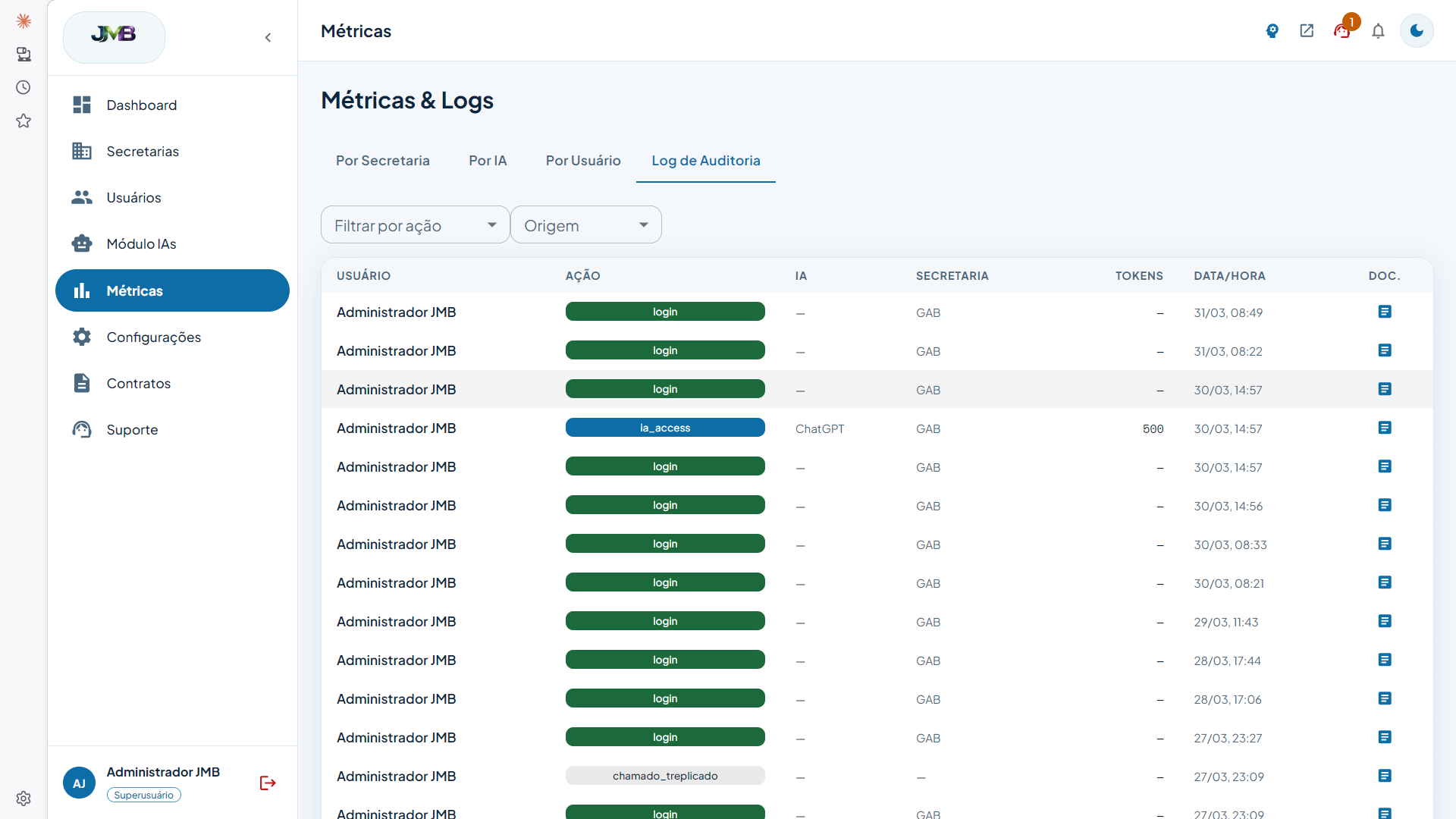
Task: Switch to the Por Usuário tab
Action: coord(582,160)
